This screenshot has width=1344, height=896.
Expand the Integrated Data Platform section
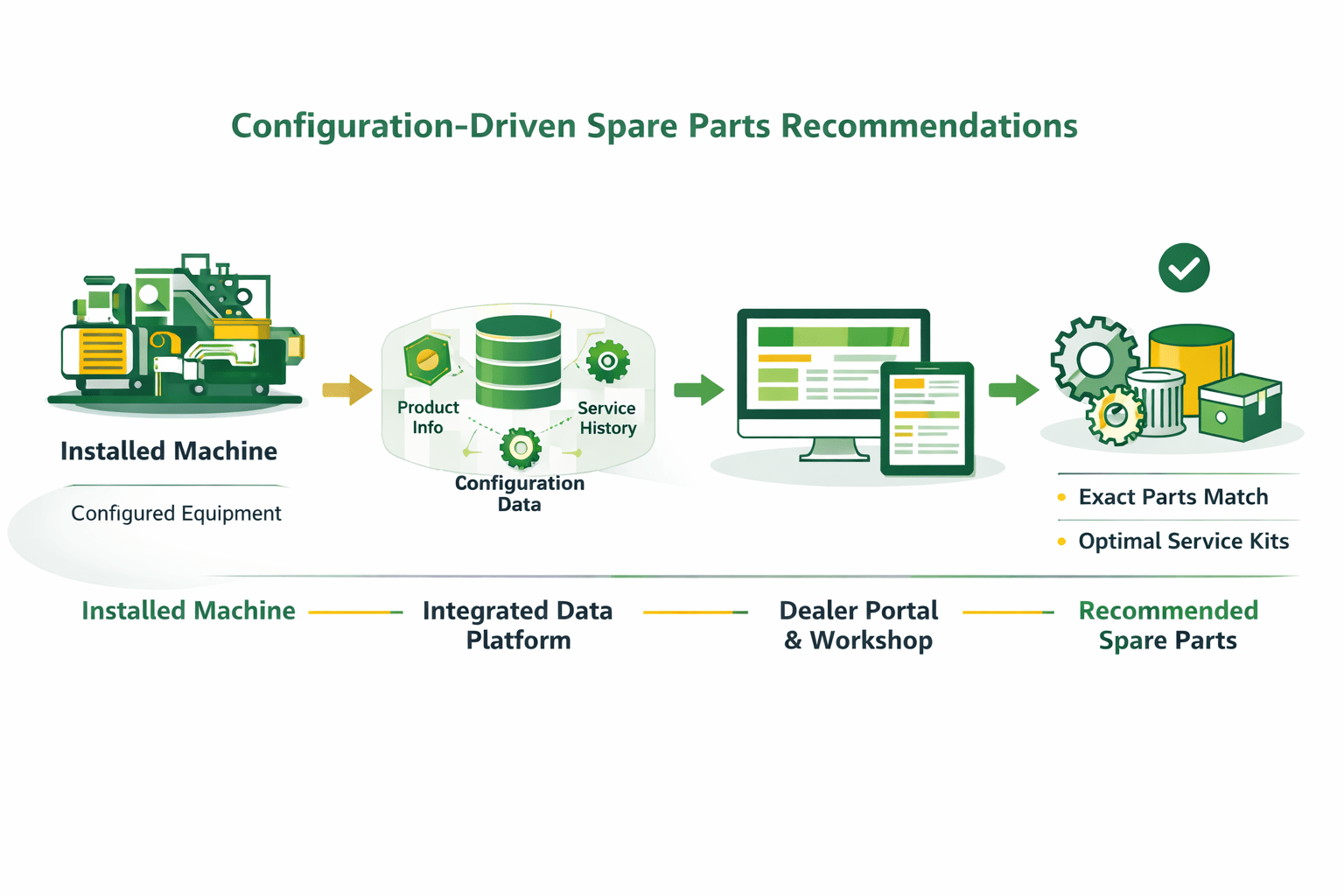(x=517, y=625)
